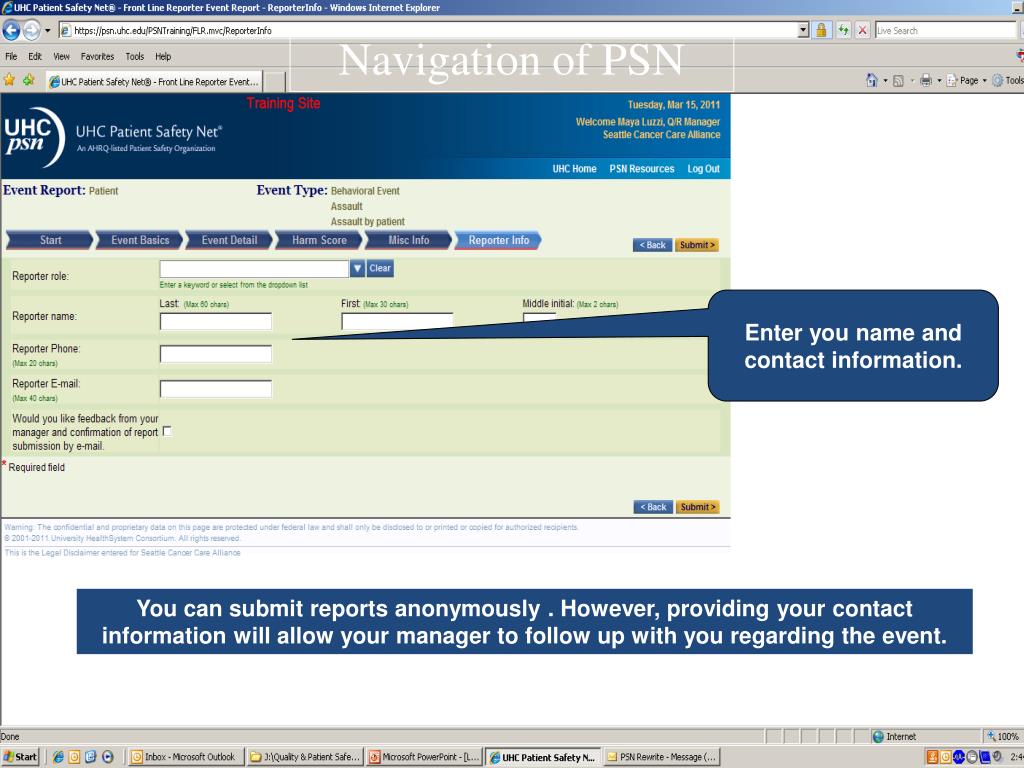Open the recent pages dropdown beside Forward

point(48,31)
